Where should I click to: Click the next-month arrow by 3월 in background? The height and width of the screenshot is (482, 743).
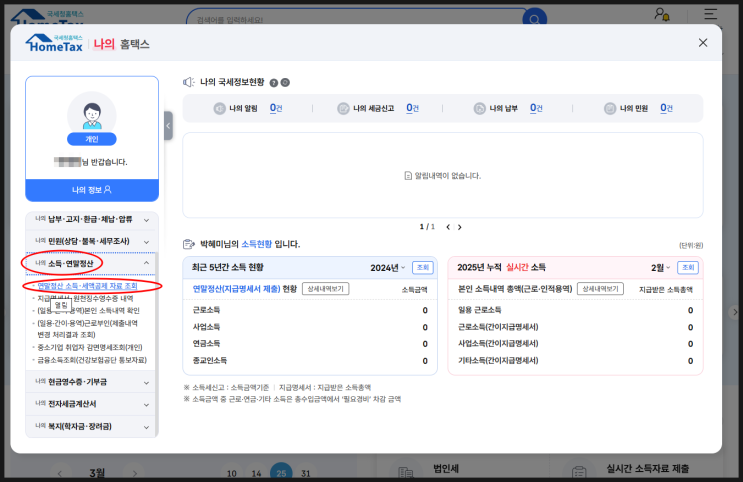tap(134, 473)
